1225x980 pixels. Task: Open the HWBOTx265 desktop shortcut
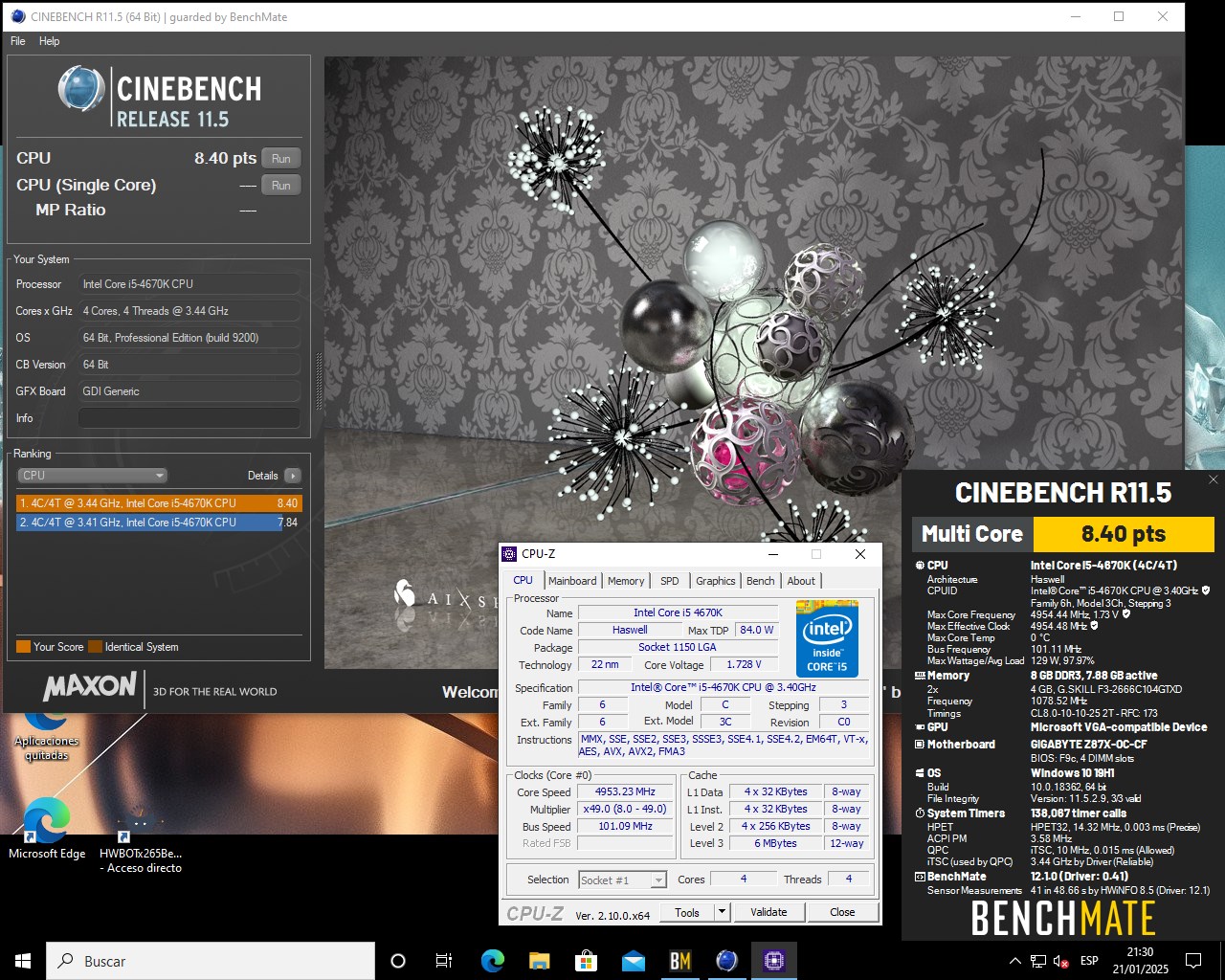coord(141,840)
